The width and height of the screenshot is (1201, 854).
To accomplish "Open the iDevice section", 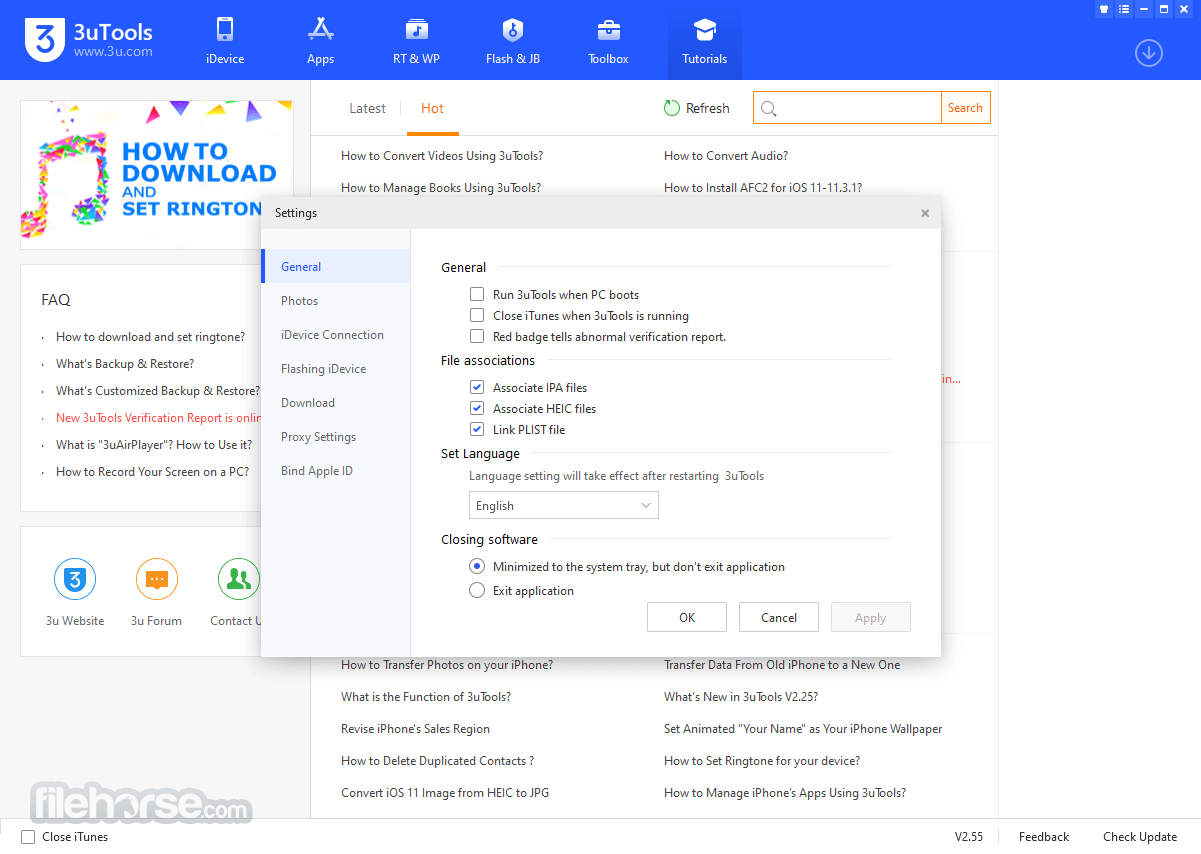I will pyautogui.click(x=225, y=41).
